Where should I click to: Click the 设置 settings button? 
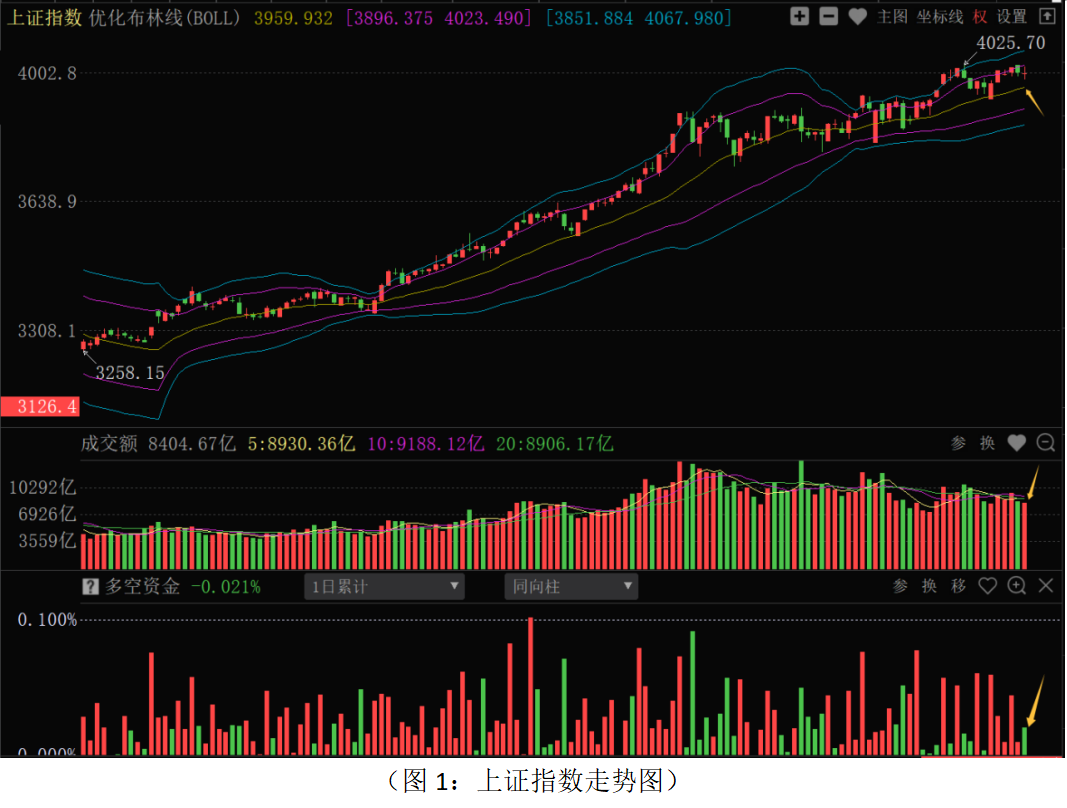coord(1012,17)
